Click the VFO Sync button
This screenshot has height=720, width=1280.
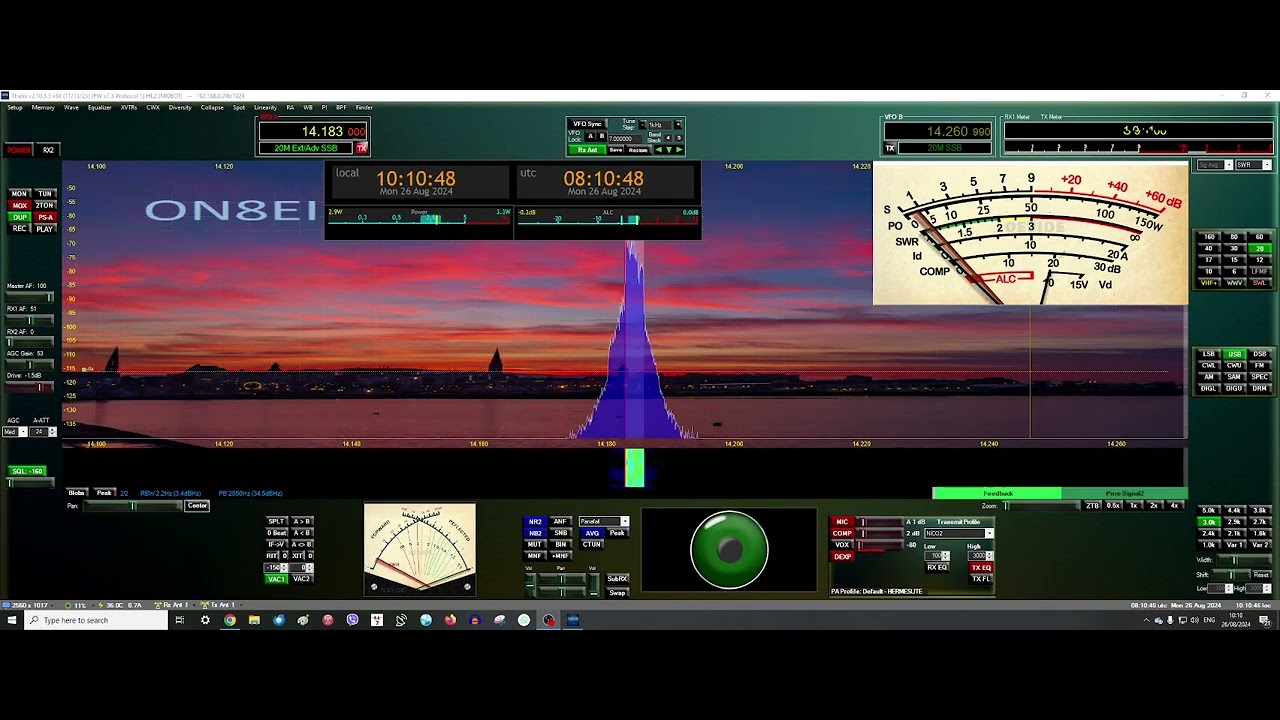pos(587,124)
